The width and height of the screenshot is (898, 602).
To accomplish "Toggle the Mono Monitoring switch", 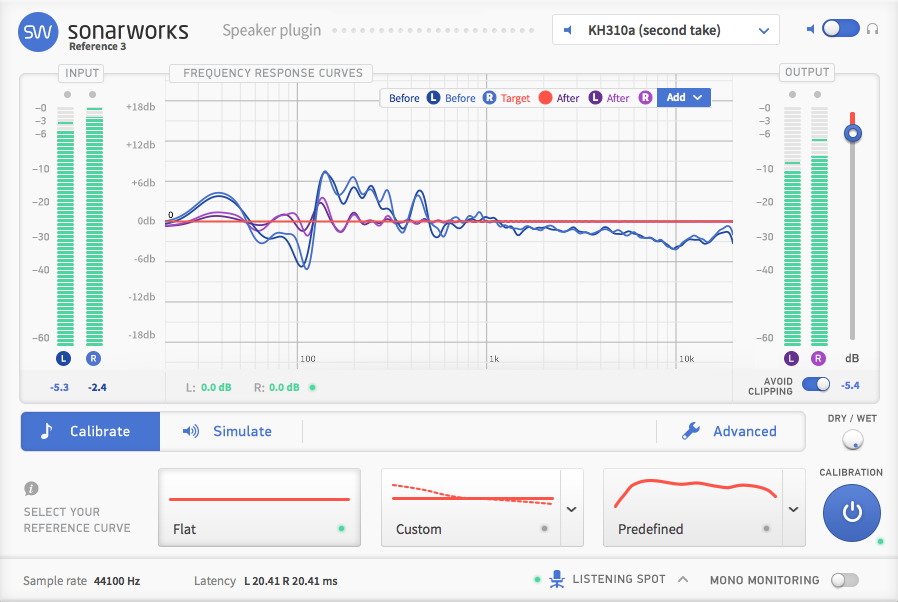I will pyautogui.click(x=845, y=580).
